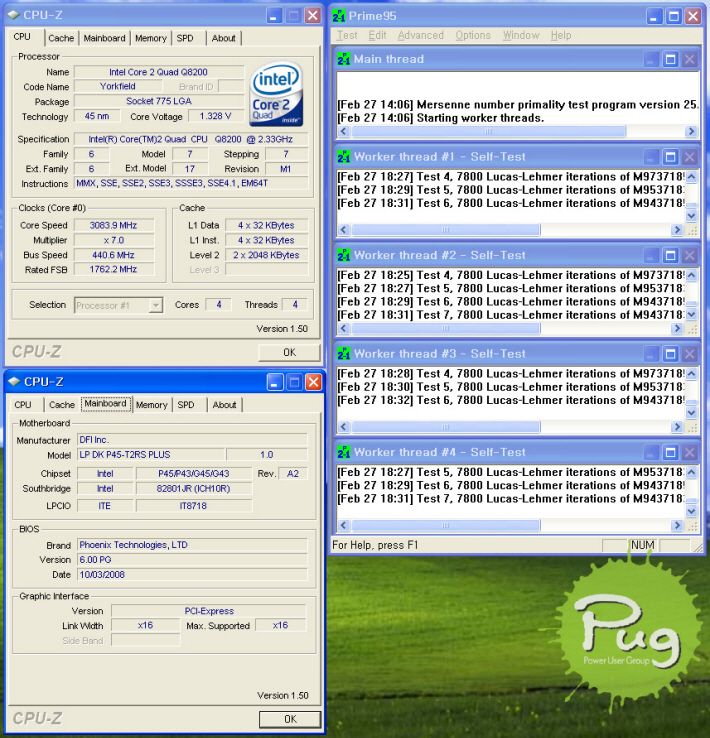Open Prime95 Edit menu
710x738 pixels.
(377, 35)
